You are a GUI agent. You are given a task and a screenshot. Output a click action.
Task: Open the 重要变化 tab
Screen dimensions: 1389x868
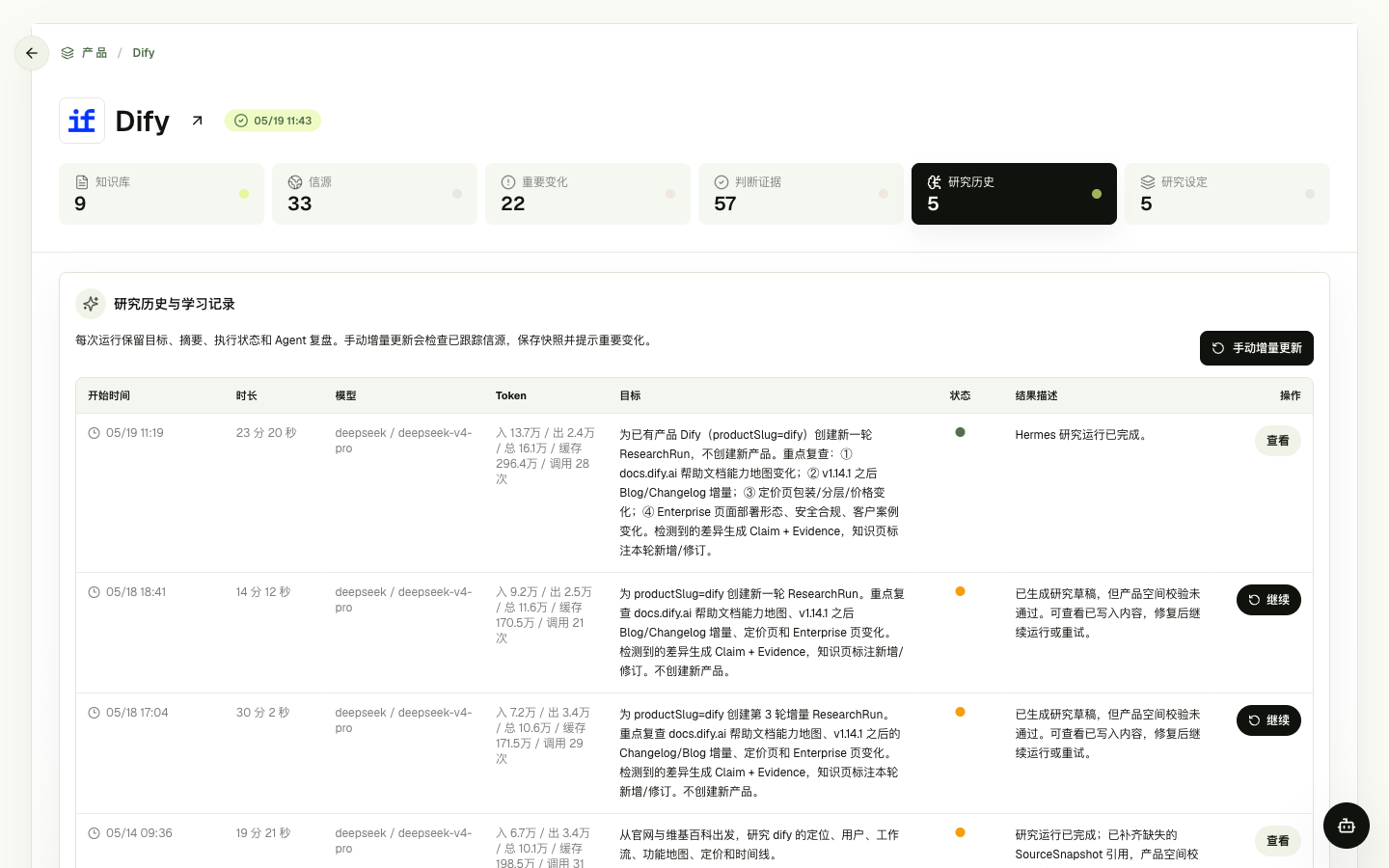tap(587, 194)
